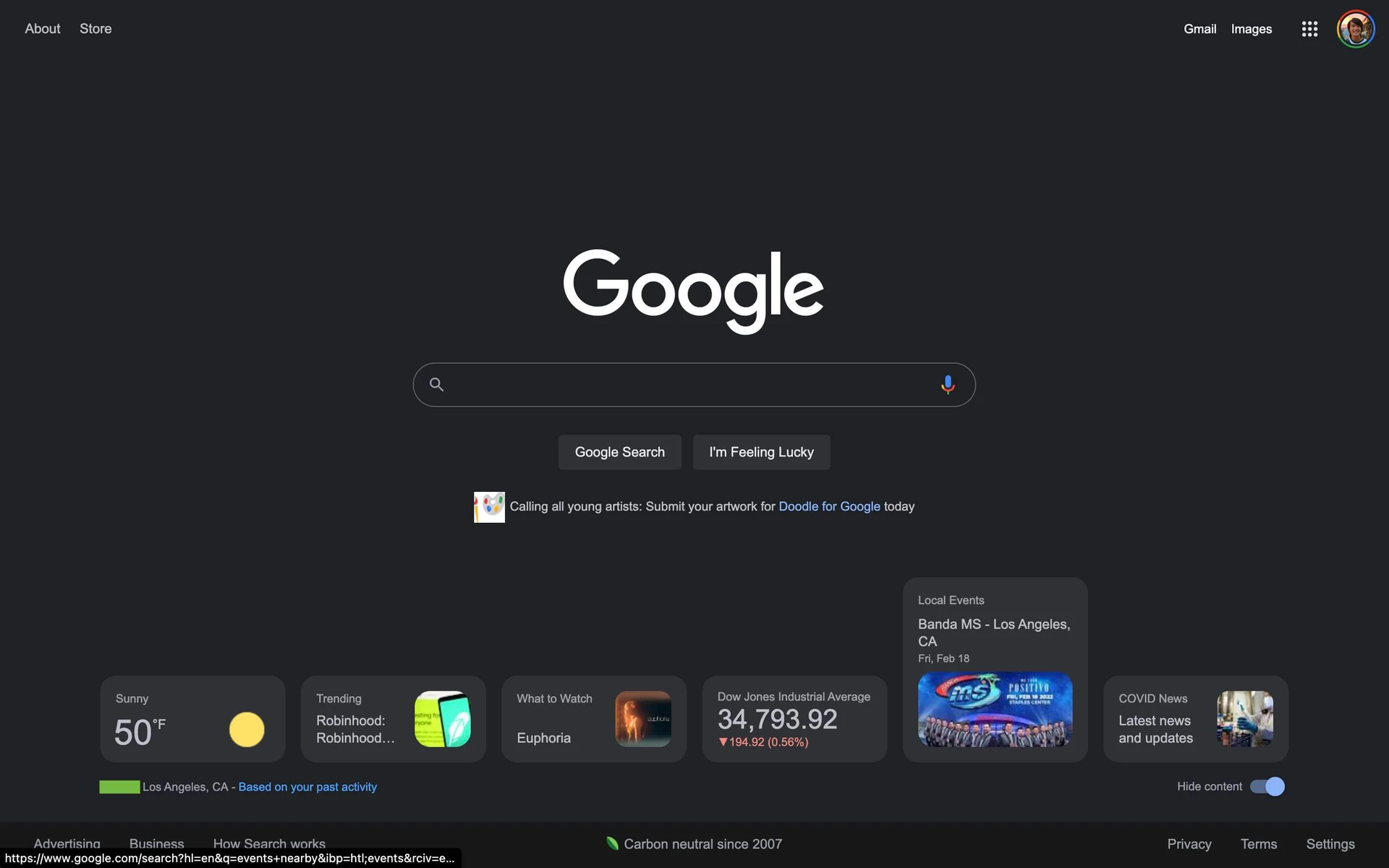This screenshot has height=868, width=1389.
Task: Open Settings in the footer
Action: pos(1330,843)
